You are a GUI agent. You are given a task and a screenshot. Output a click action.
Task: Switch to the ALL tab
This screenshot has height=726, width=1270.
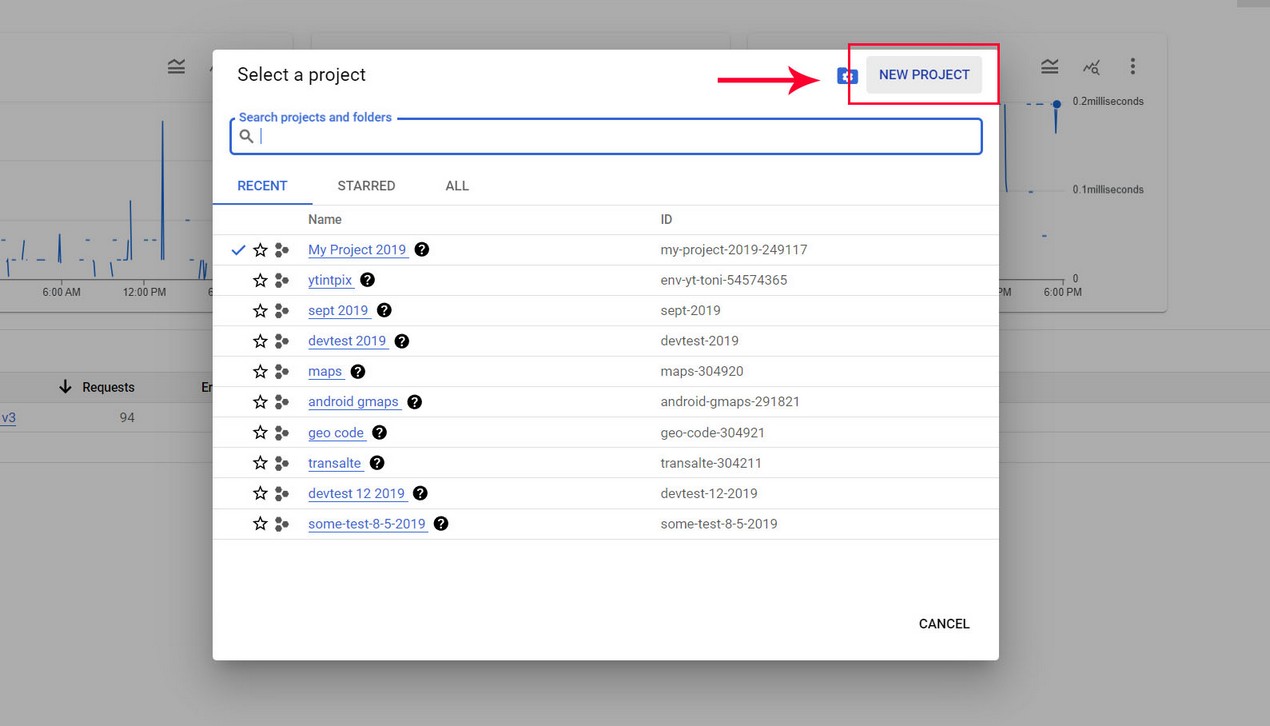pos(457,186)
